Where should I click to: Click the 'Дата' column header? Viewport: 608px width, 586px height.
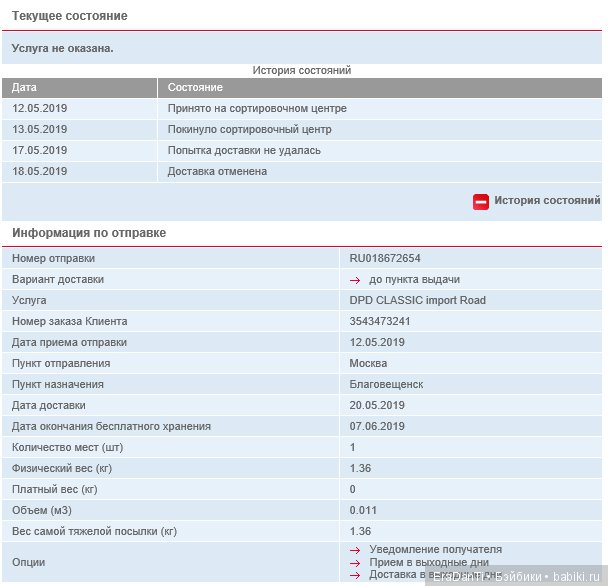tap(25, 88)
